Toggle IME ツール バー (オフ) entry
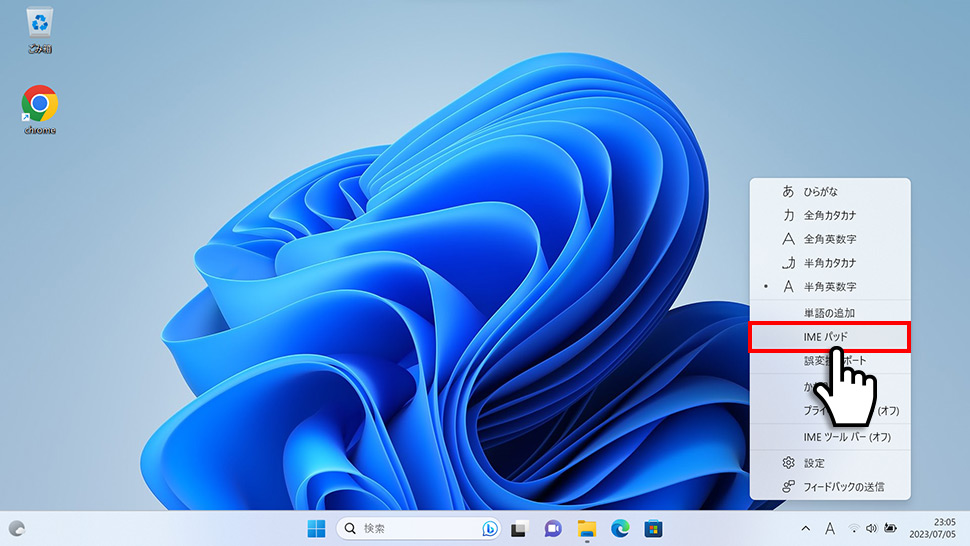 coord(830,437)
